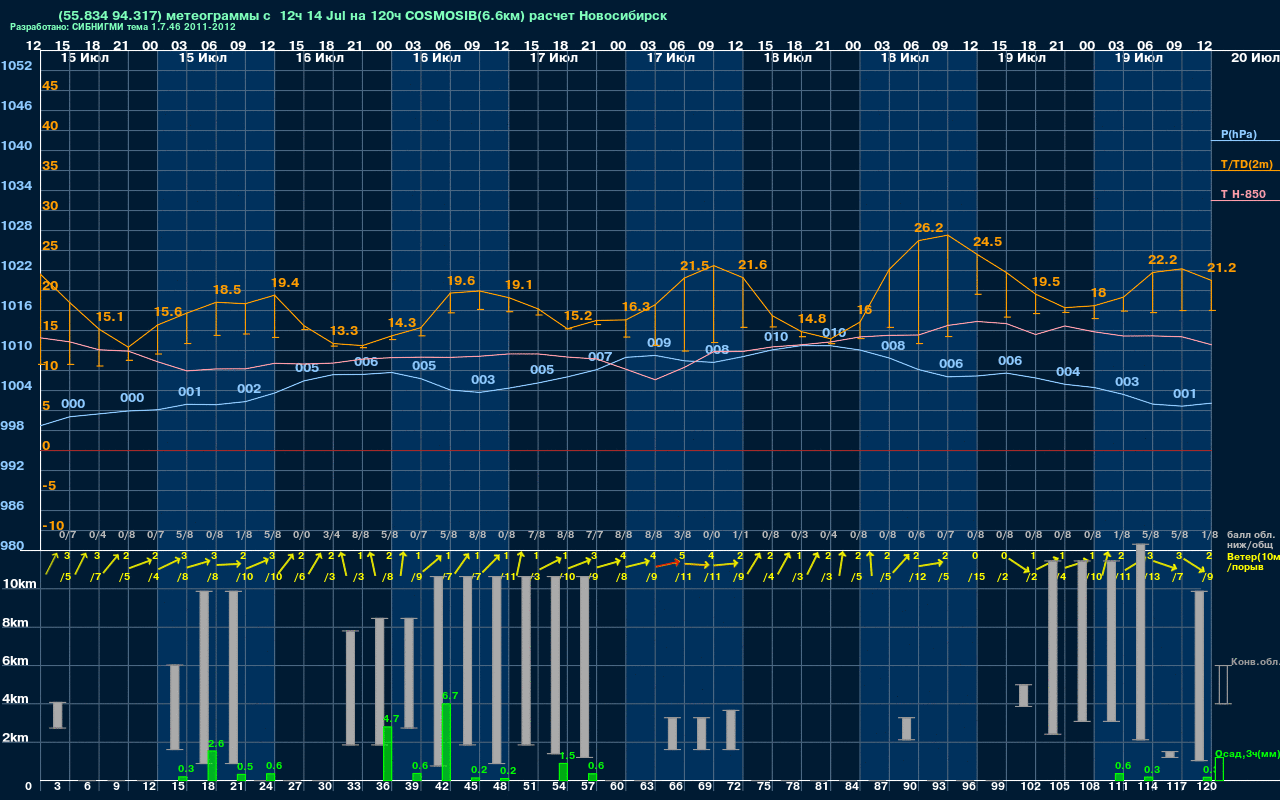
Task: Click the temperature value 14.3
Action: [402, 323]
